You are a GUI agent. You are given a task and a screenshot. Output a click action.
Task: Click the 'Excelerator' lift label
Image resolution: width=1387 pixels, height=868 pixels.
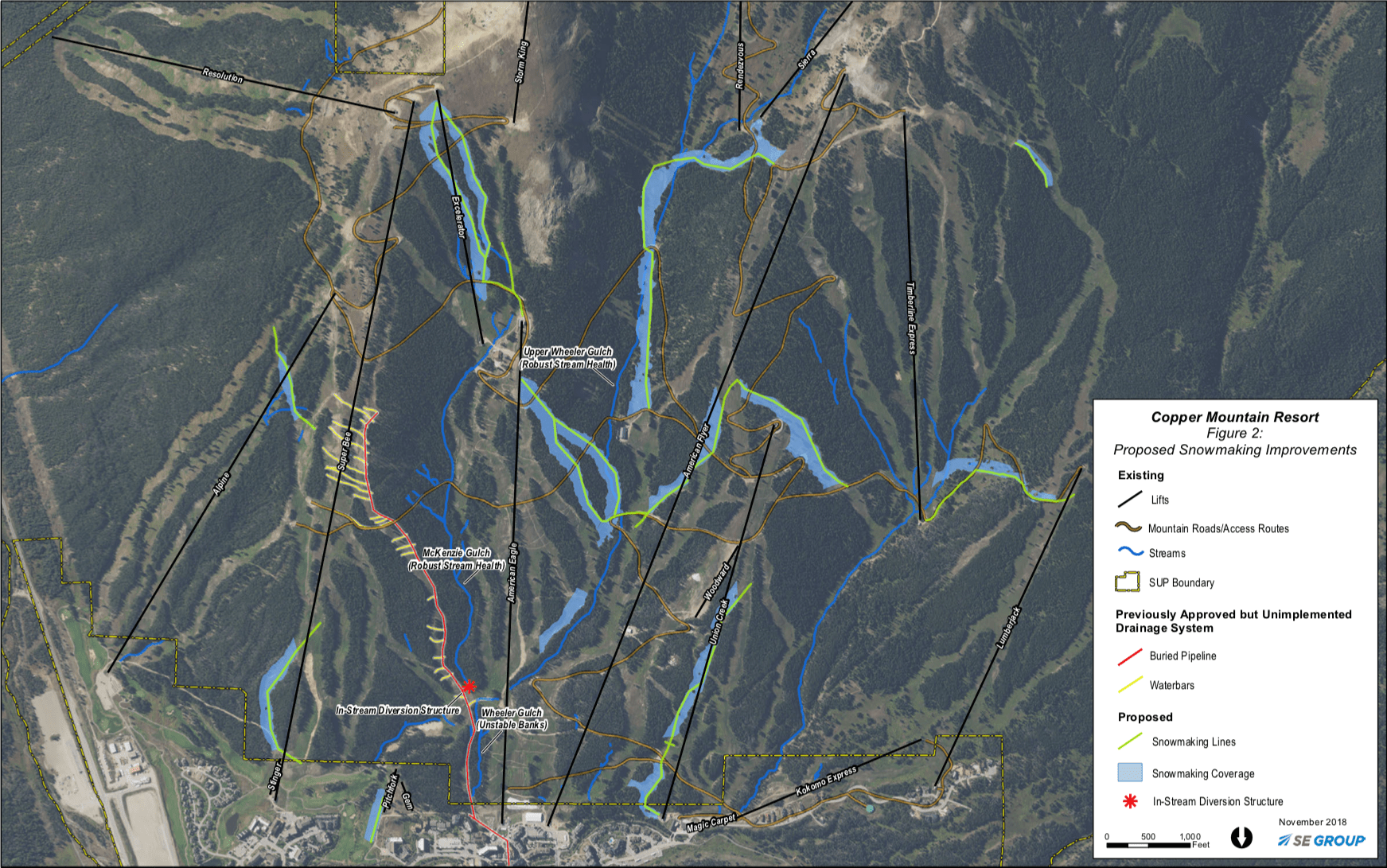pos(458,217)
